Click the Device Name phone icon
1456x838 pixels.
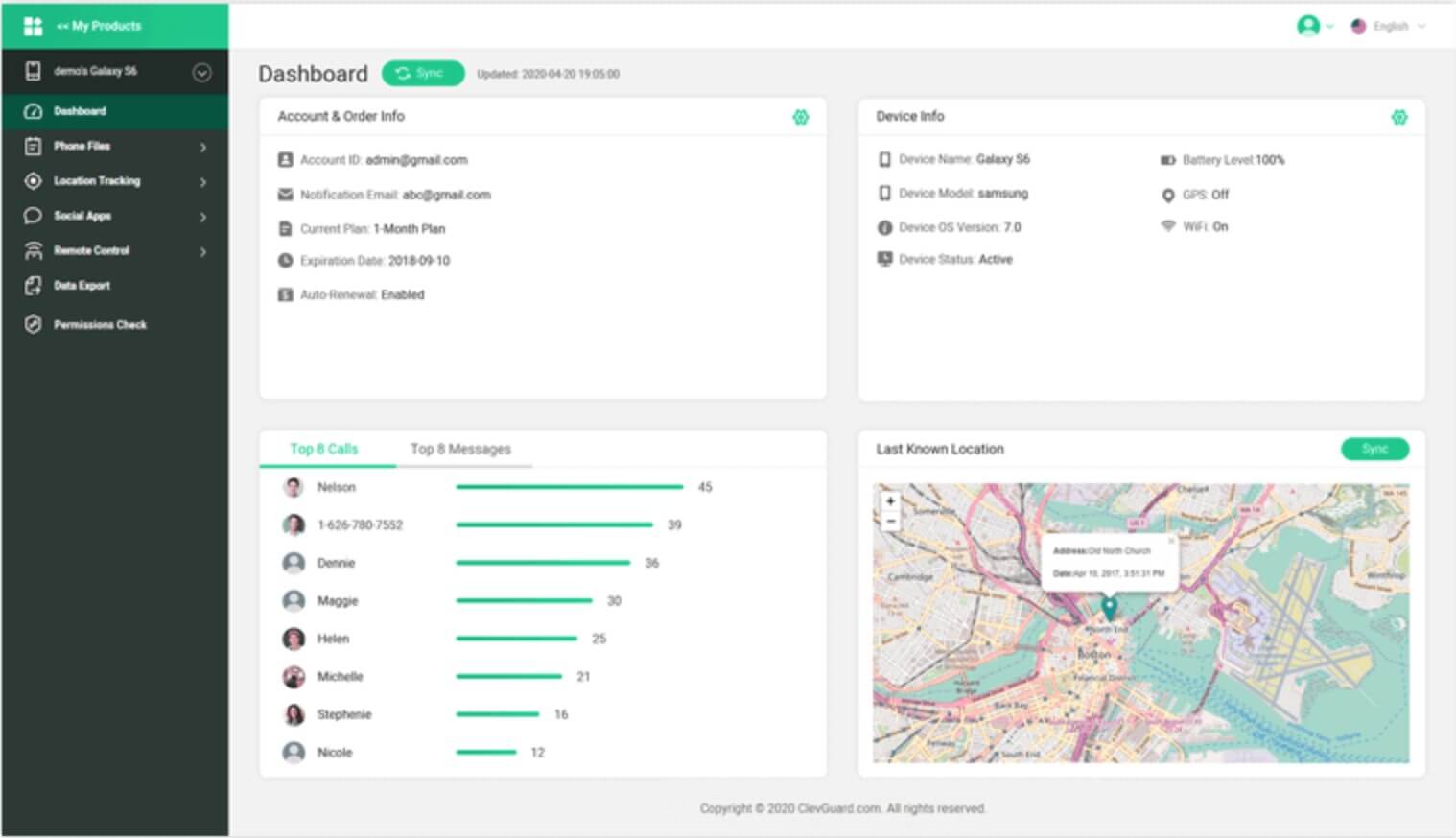(x=884, y=159)
